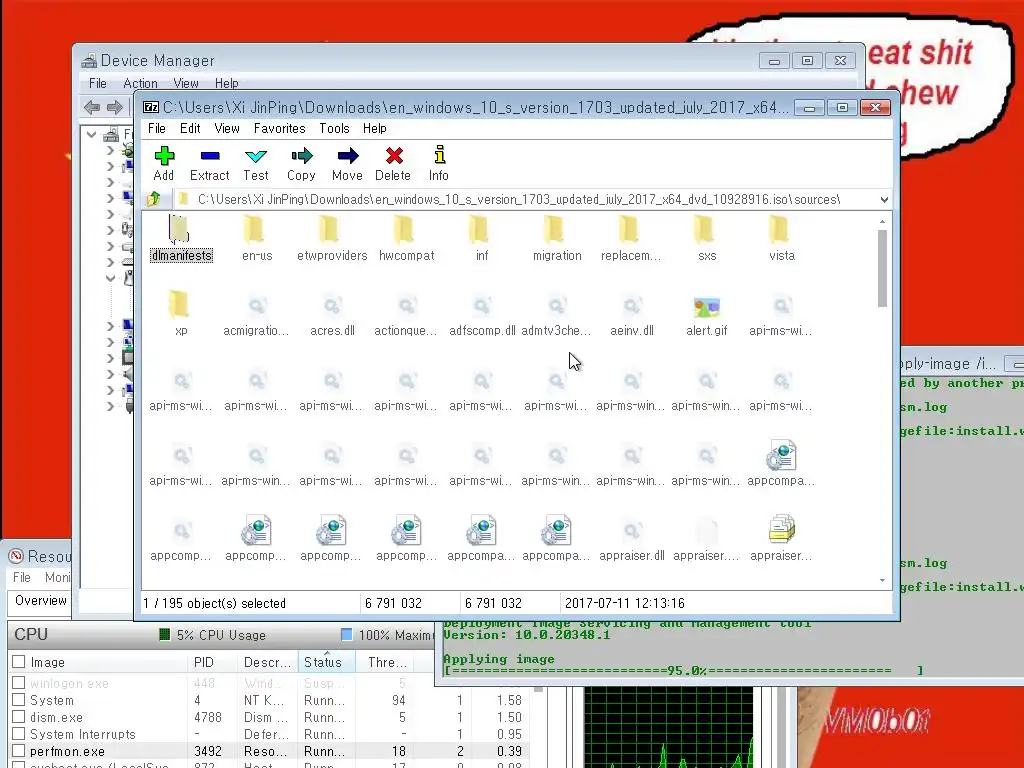Click the 1 / 195 object(s) selected status

pos(214,603)
